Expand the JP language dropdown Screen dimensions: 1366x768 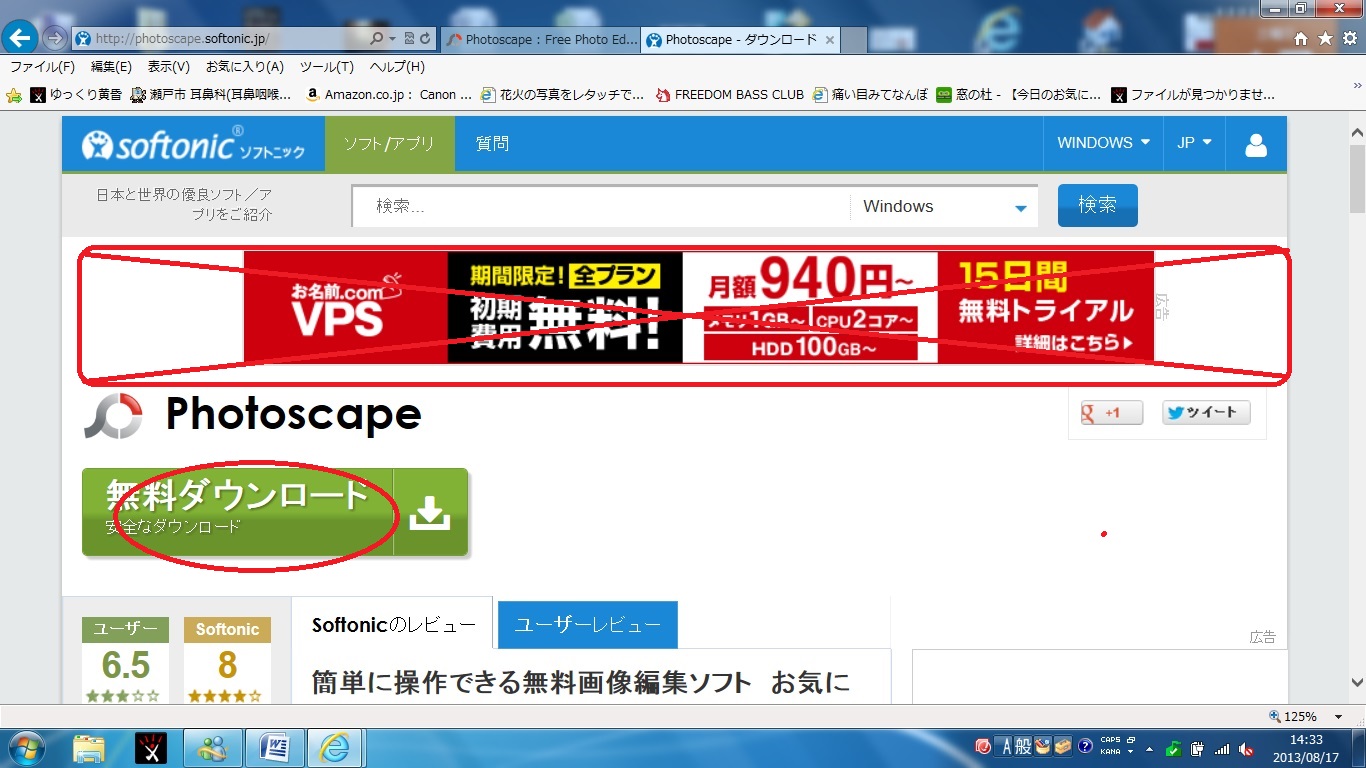pos(1194,143)
